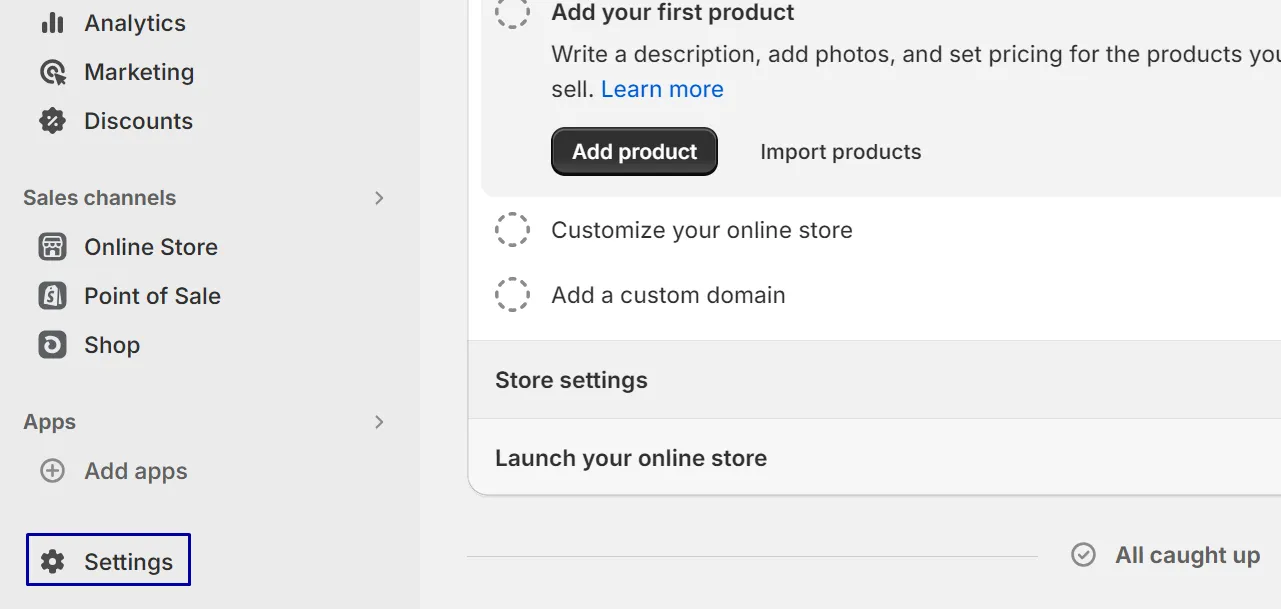The width and height of the screenshot is (1281, 609).
Task: Choose Import products
Action: coord(841,152)
